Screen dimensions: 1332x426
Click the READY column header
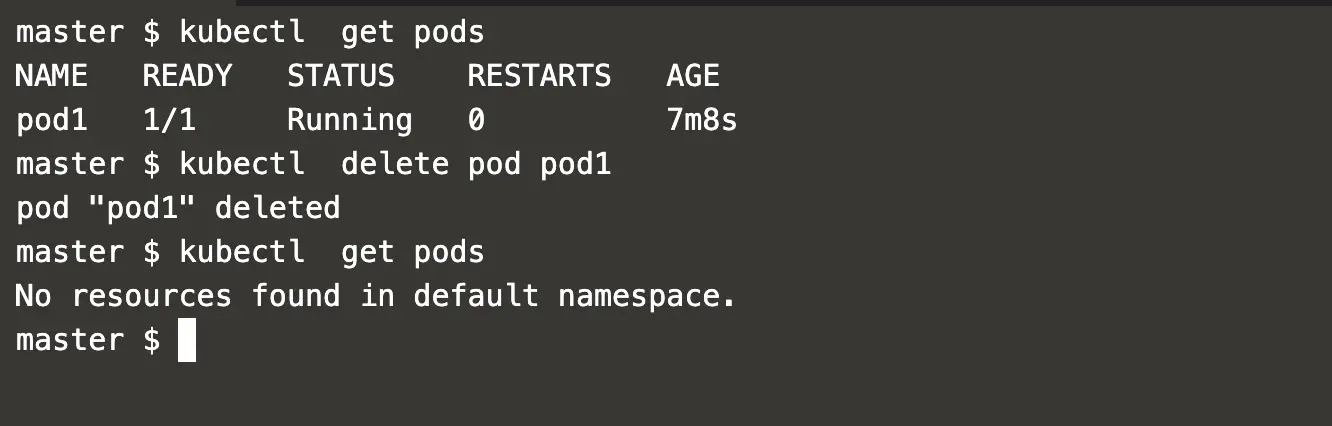[x=187, y=76]
